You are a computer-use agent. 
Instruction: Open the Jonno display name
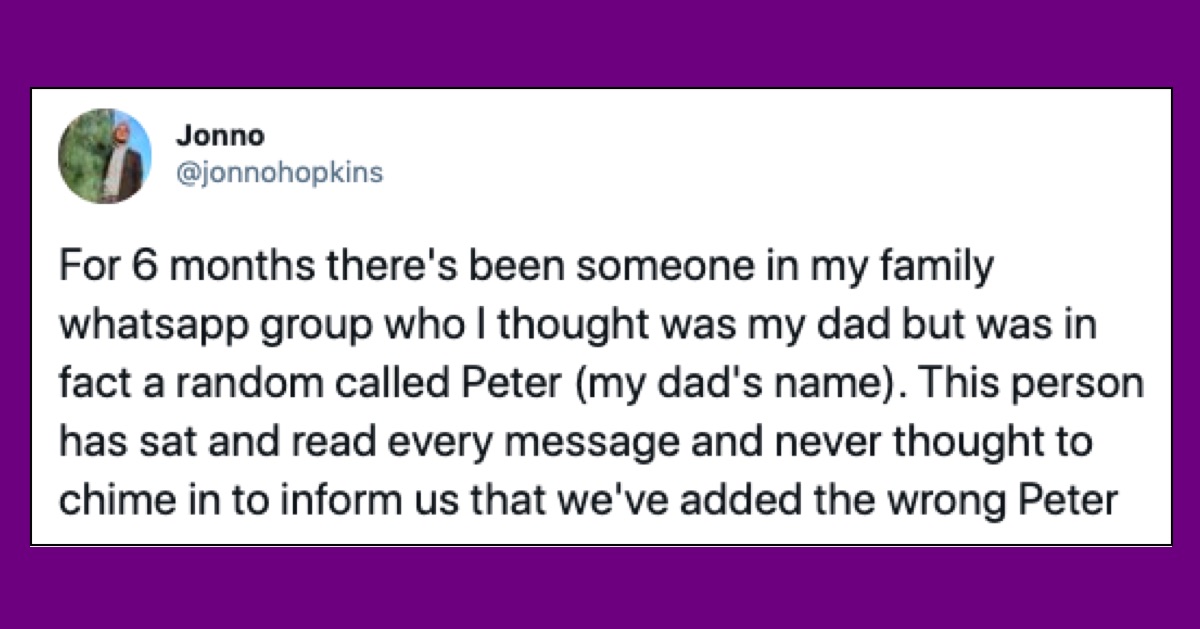205,136
